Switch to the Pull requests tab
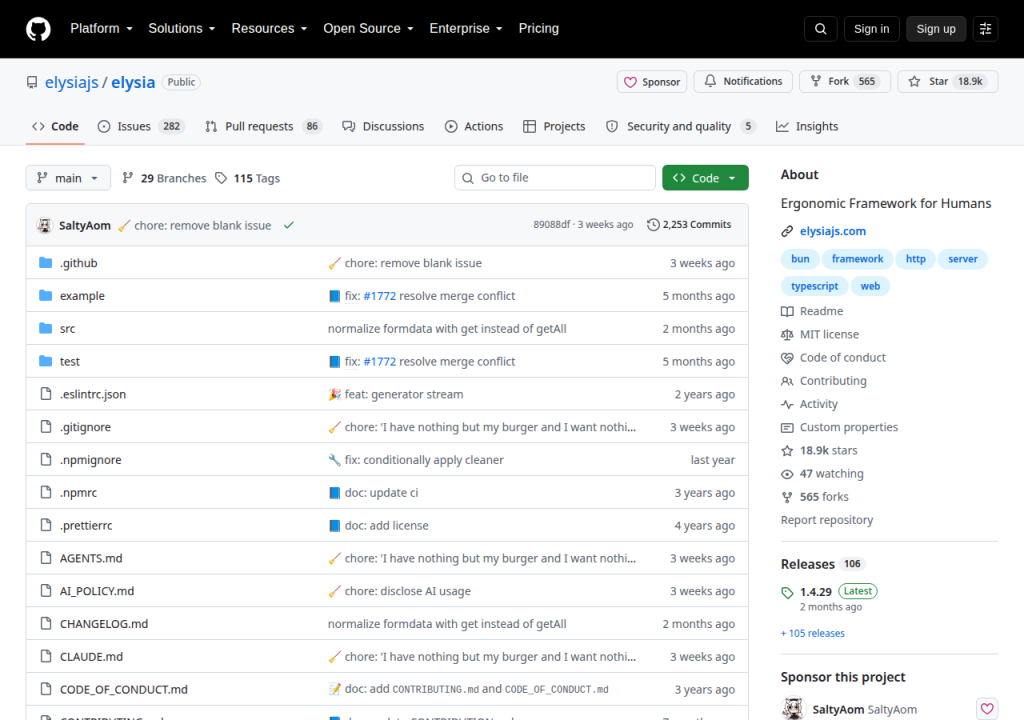Screen dimensions: 1024x720 (263, 126)
